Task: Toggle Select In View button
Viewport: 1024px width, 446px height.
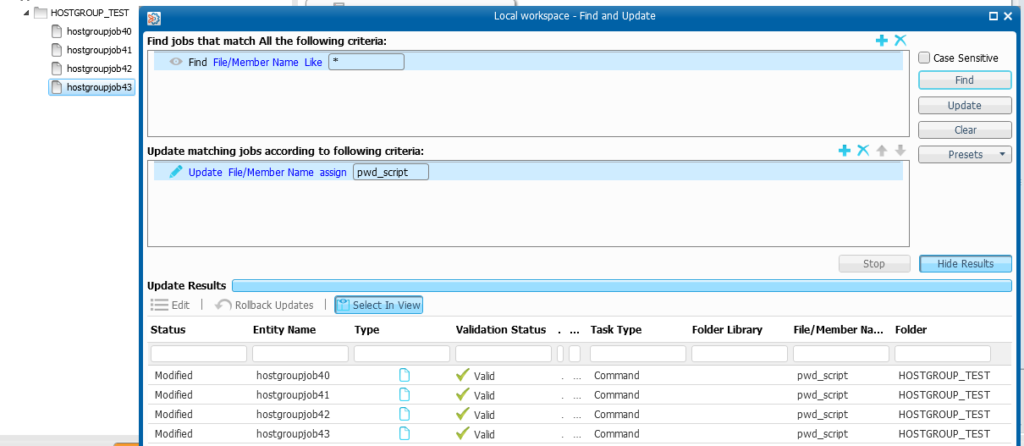Action: click(x=379, y=305)
